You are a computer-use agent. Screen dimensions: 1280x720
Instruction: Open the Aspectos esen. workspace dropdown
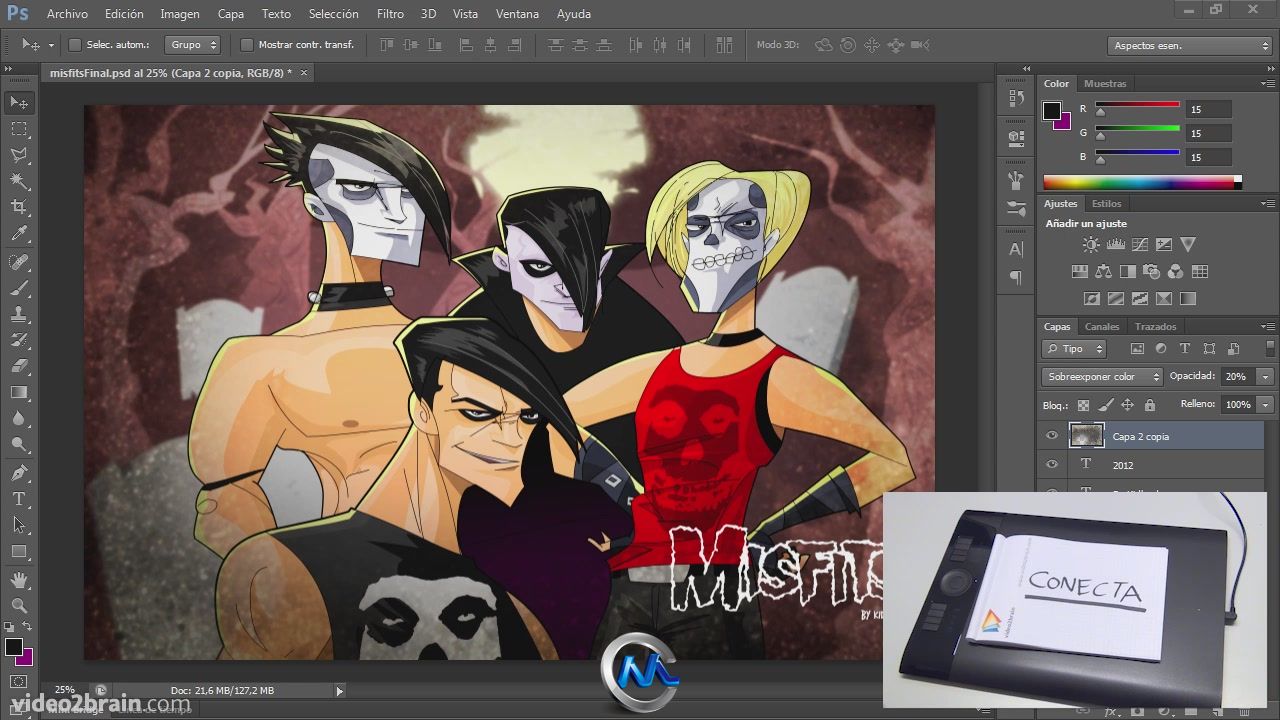pyautogui.click(x=1190, y=46)
